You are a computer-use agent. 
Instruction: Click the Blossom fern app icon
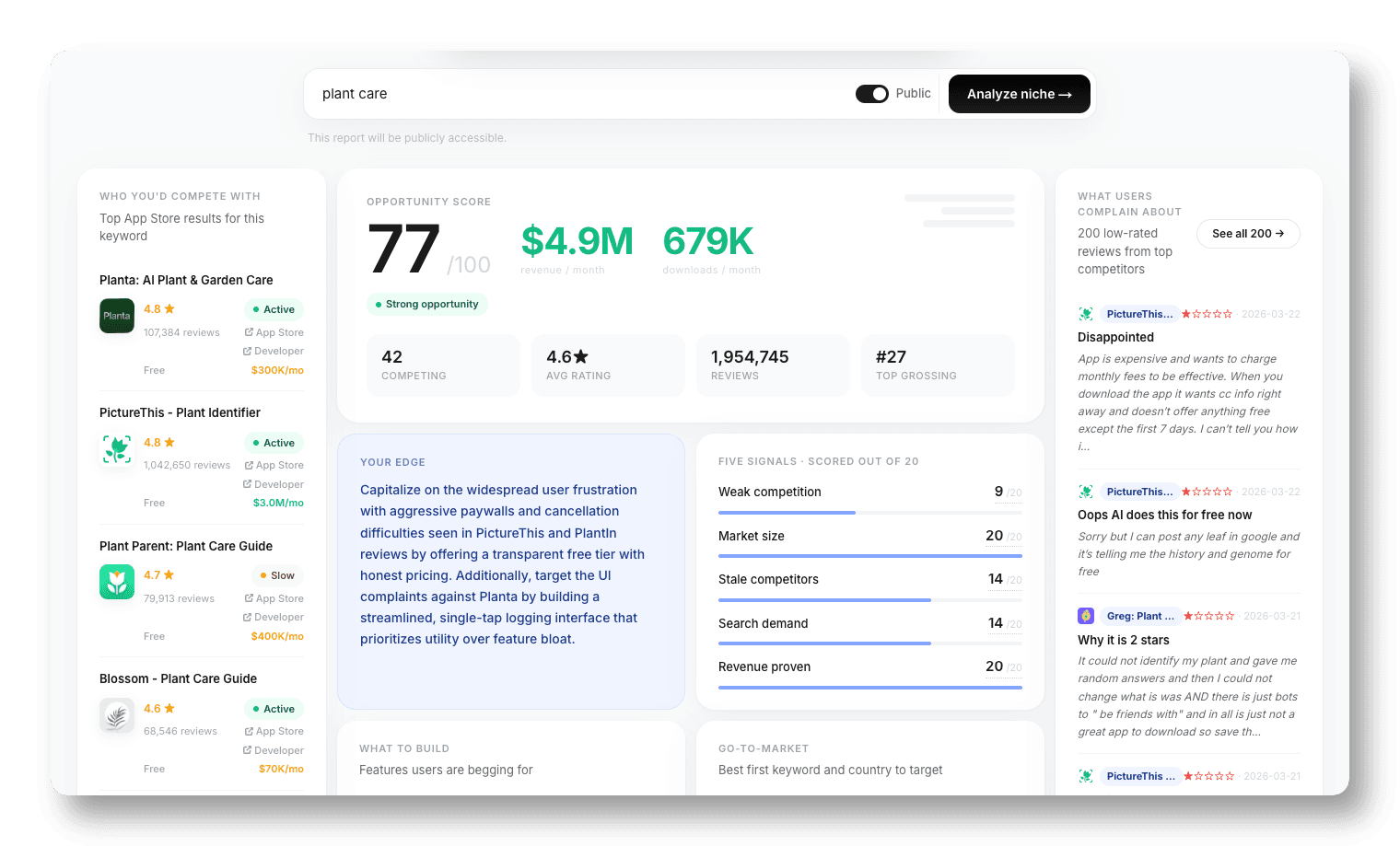[x=116, y=715]
